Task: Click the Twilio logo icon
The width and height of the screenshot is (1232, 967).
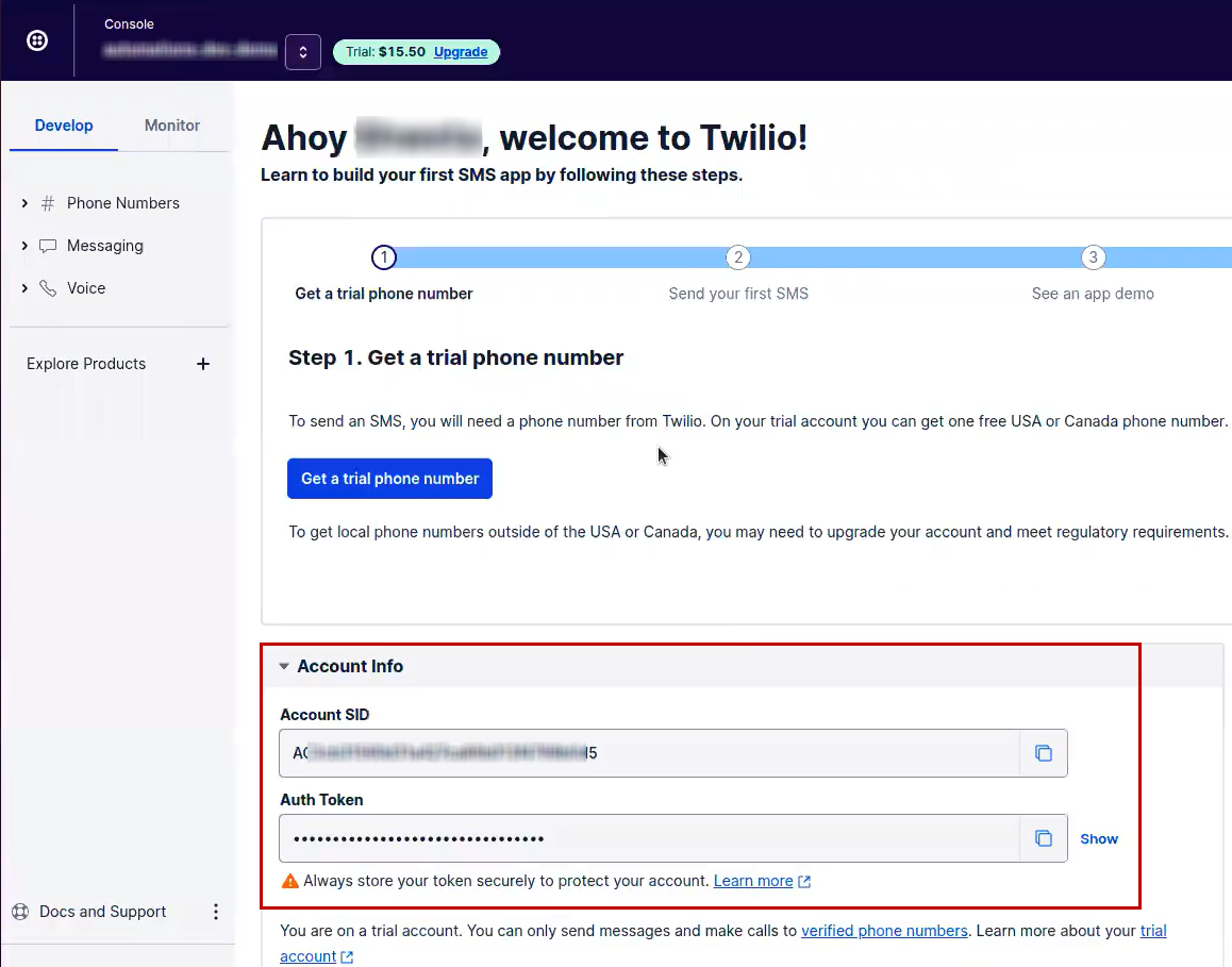Action: click(37, 41)
